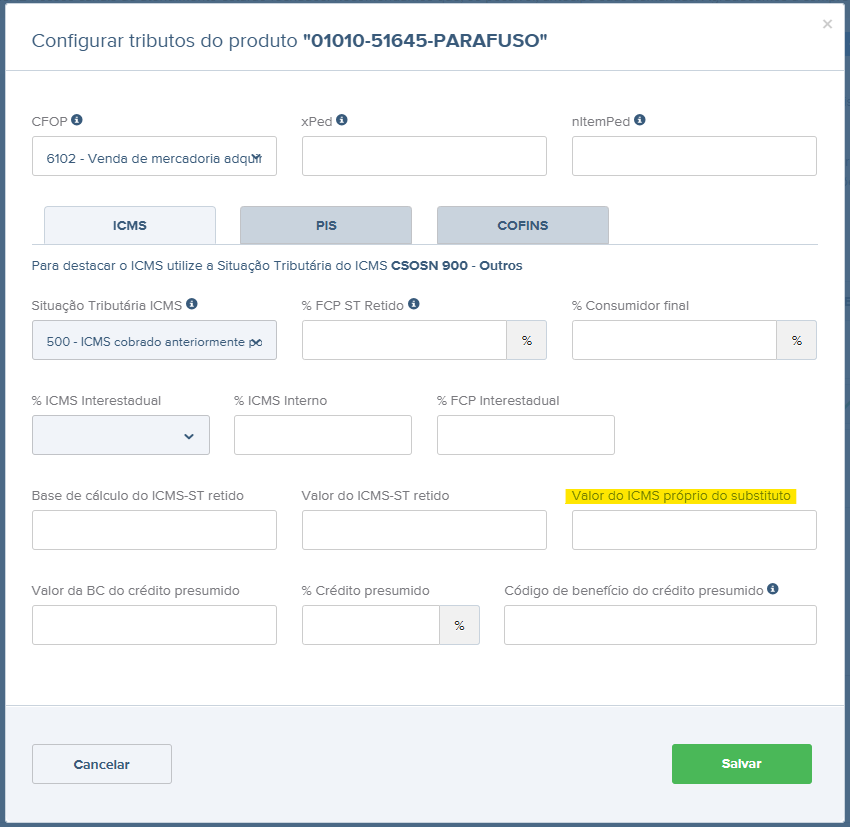Switch to the PIS tab
850x827 pixels.
tap(326, 225)
